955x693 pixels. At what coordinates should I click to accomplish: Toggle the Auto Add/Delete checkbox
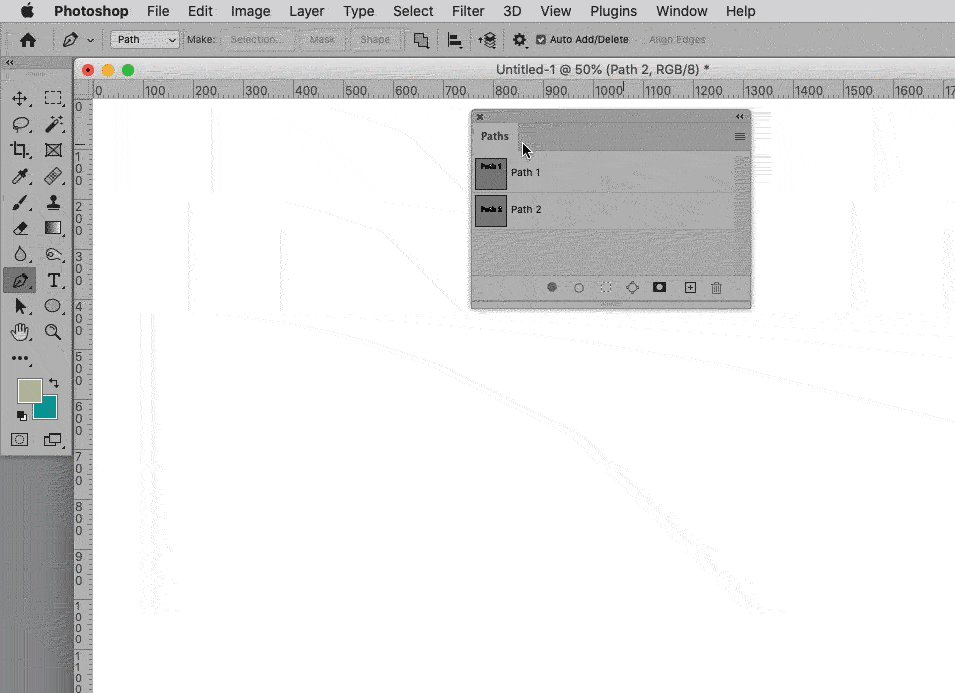click(x=540, y=40)
